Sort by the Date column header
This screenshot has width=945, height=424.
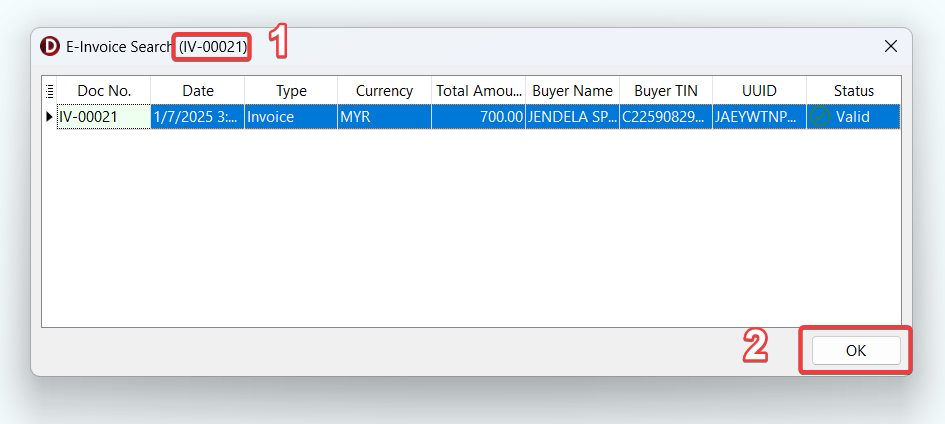(198, 91)
